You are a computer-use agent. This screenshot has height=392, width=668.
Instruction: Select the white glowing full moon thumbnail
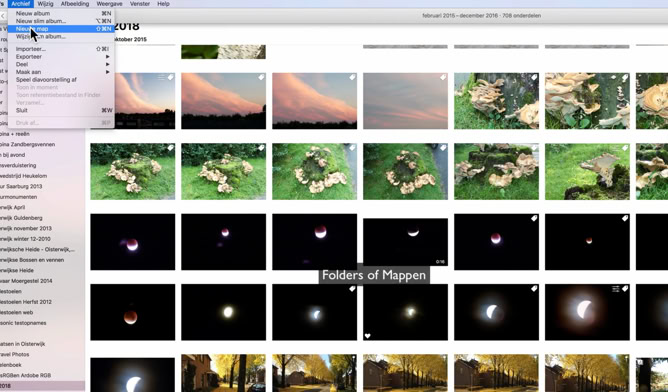[x=223, y=312]
